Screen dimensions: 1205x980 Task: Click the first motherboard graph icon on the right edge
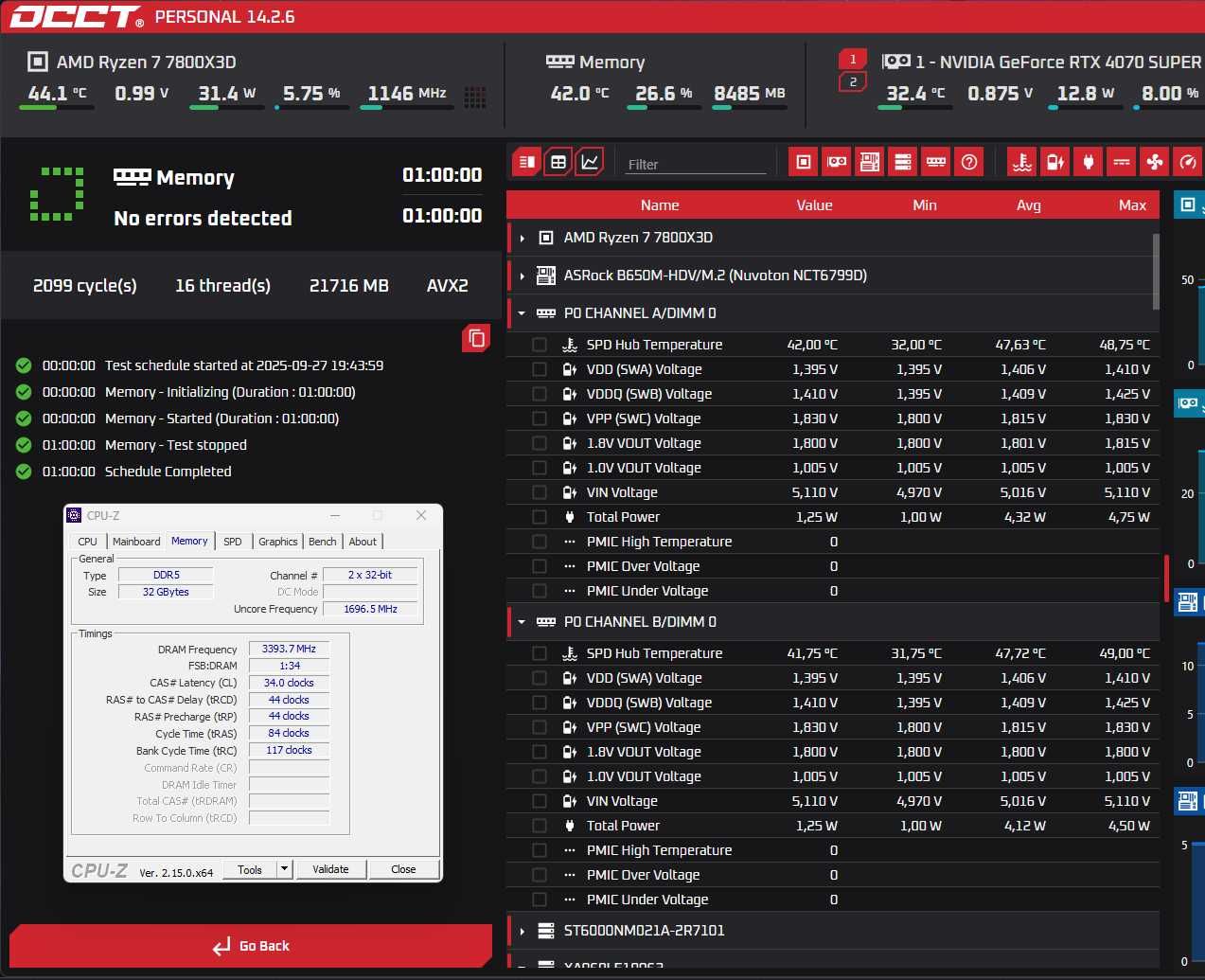click(1188, 601)
